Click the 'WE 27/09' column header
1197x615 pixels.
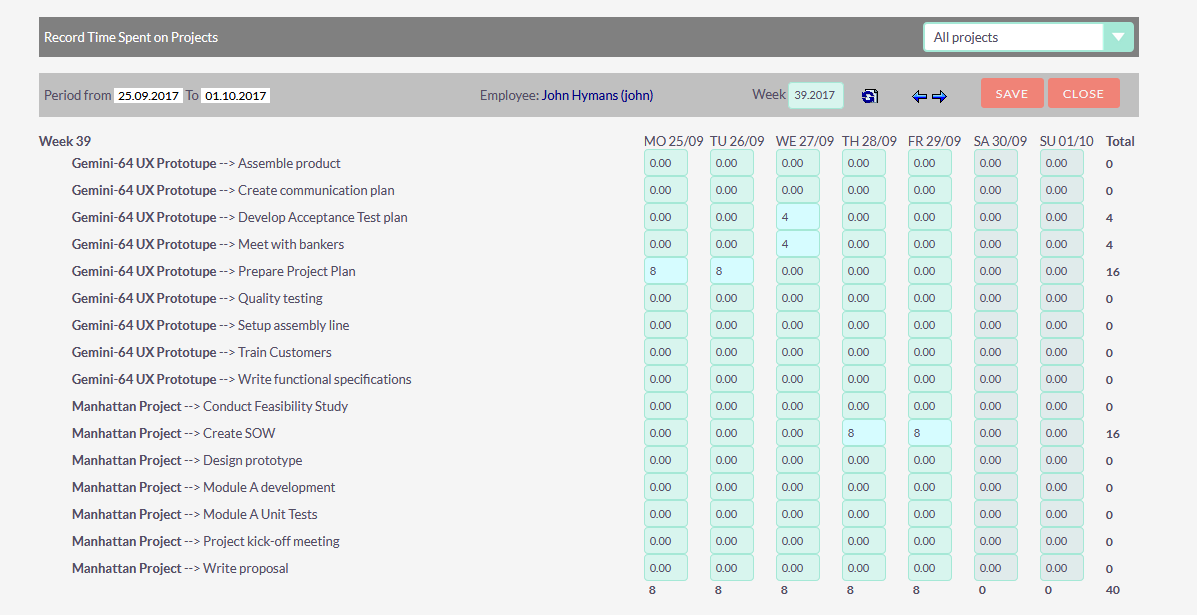click(x=805, y=141)
